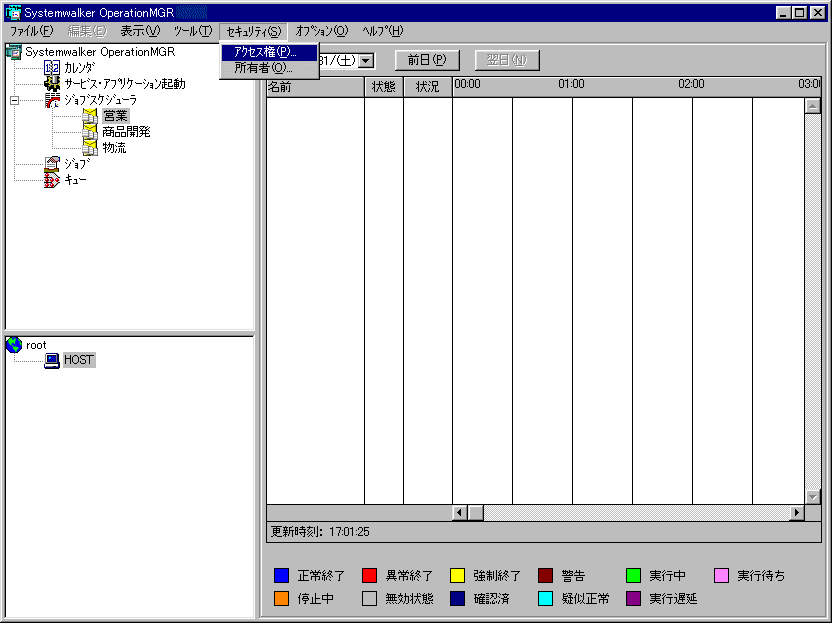Viewport: 832px width, 623px height.
Task: Click the horizontal scrollbar right arrow
Action: pyautogui.click(x=796, y=513)
